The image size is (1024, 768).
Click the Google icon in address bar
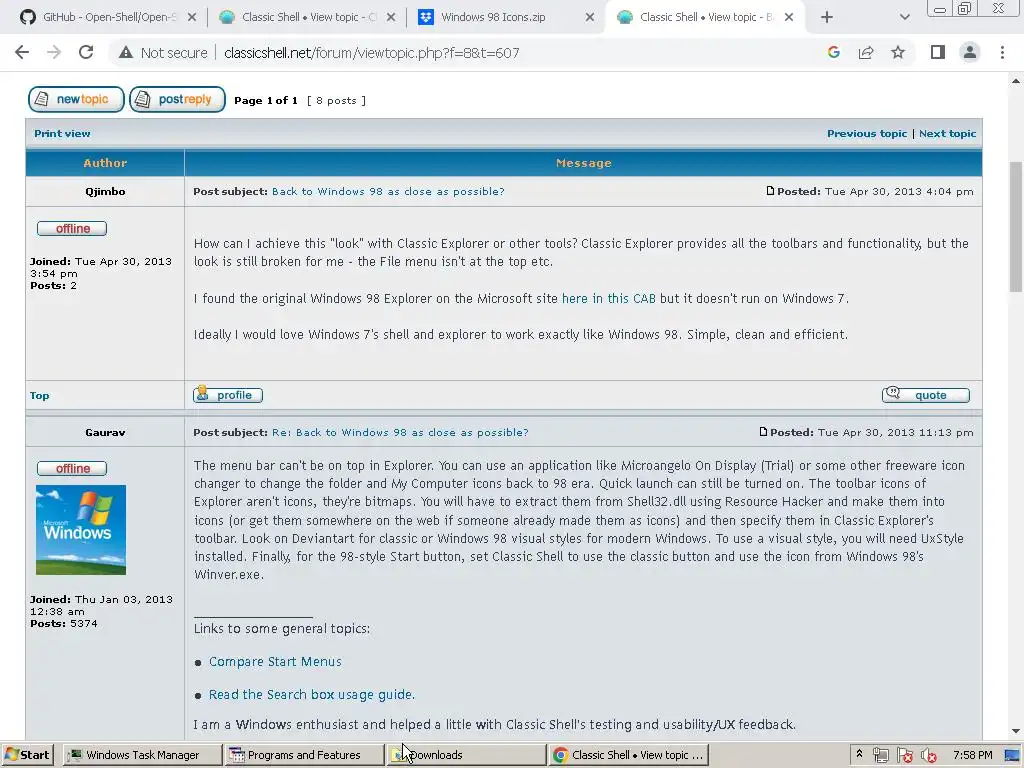click(x=833, y=52)
